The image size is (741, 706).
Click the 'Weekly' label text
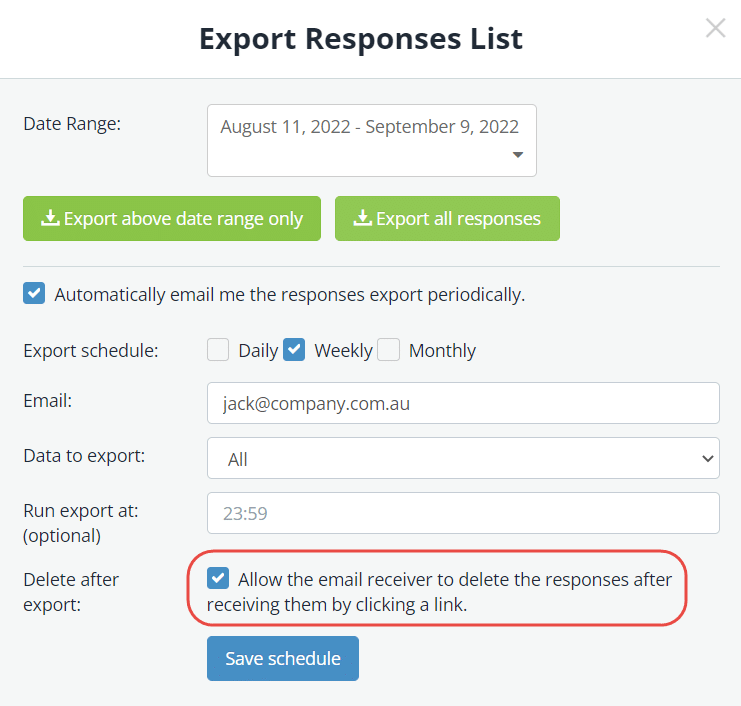[x=343, y=351]
